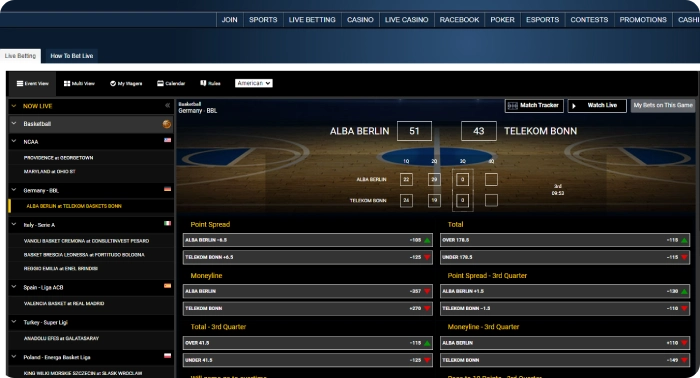Image resolution: width=700 pixels, height=378 pixels.
Task: Switch to Multi View grid icon
Action: (67, 83)
